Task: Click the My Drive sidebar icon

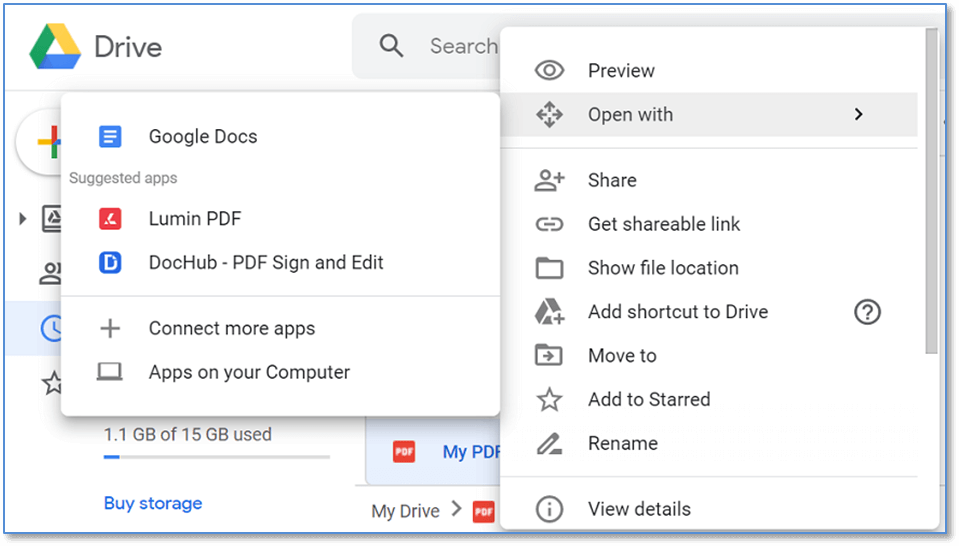Action: point(51,218)
